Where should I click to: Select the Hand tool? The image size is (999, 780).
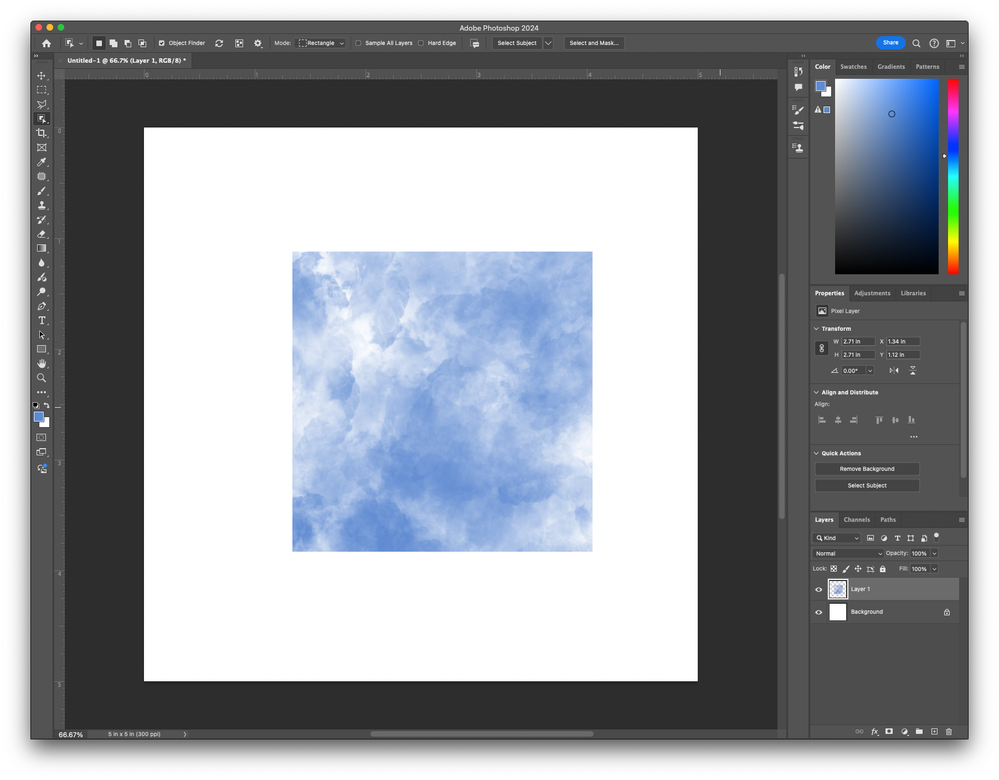pos(41,364)
